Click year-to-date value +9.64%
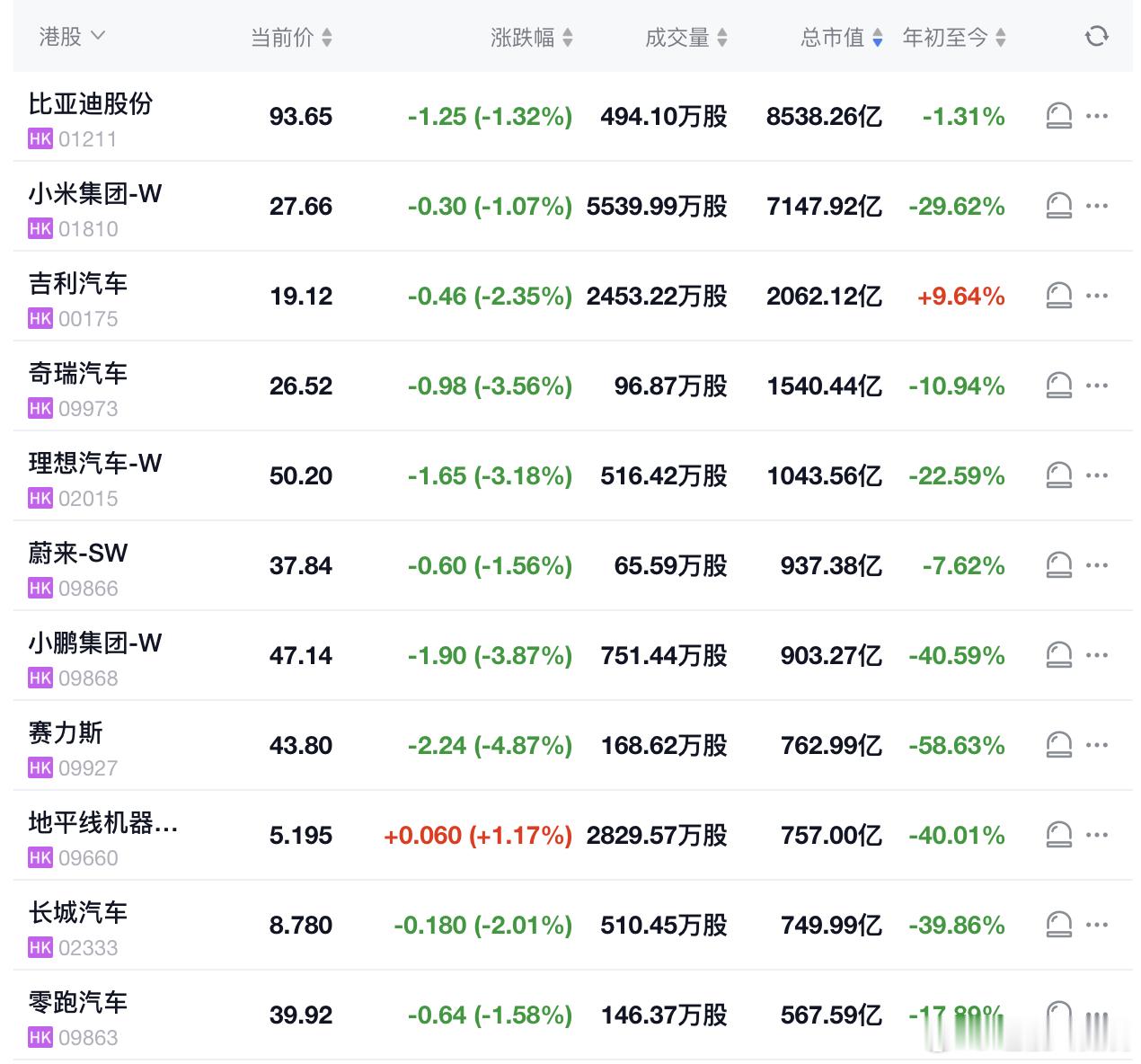1141x1064 pixels. [x=960, y=297]
